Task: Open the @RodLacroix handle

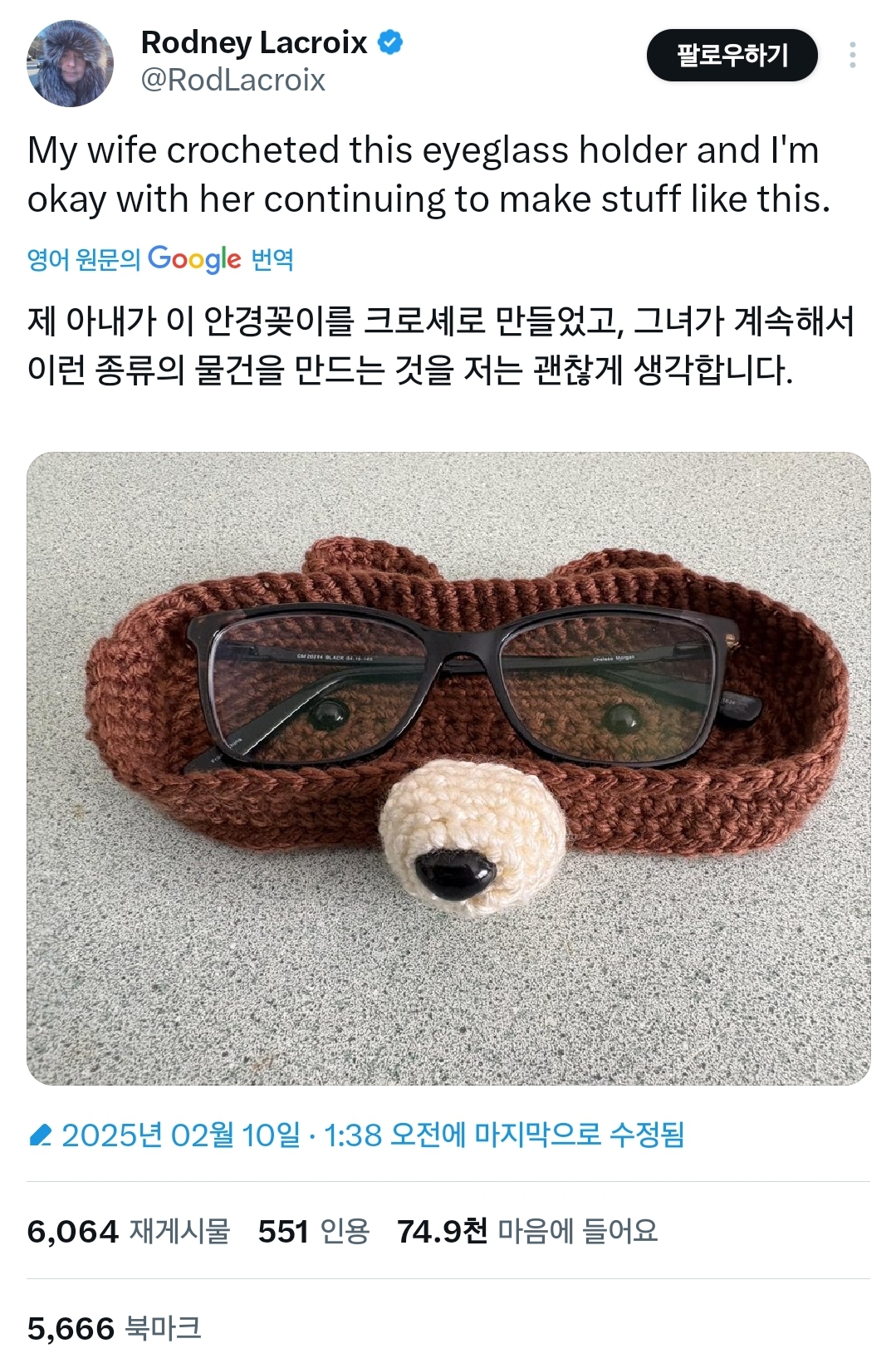Action: (x=233, y=80)
